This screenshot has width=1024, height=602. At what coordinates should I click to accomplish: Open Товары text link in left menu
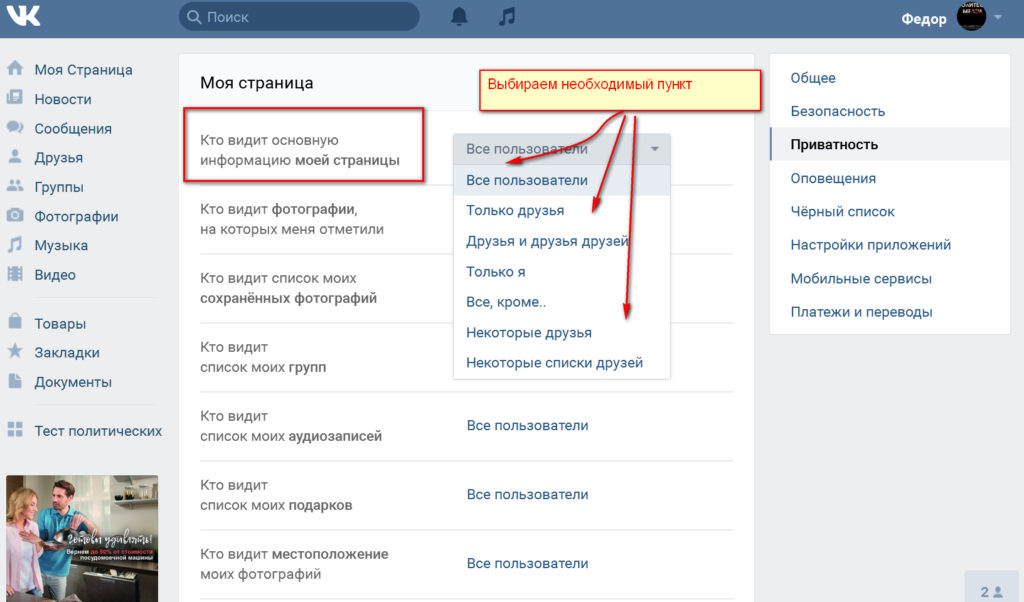tap(60, 324)
